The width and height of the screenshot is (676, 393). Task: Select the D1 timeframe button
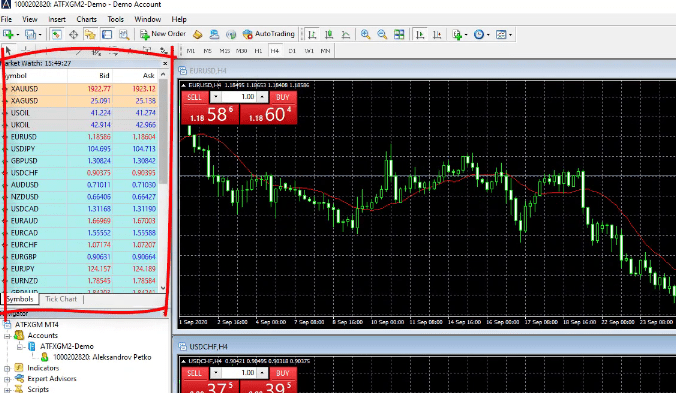pos(292,51)
